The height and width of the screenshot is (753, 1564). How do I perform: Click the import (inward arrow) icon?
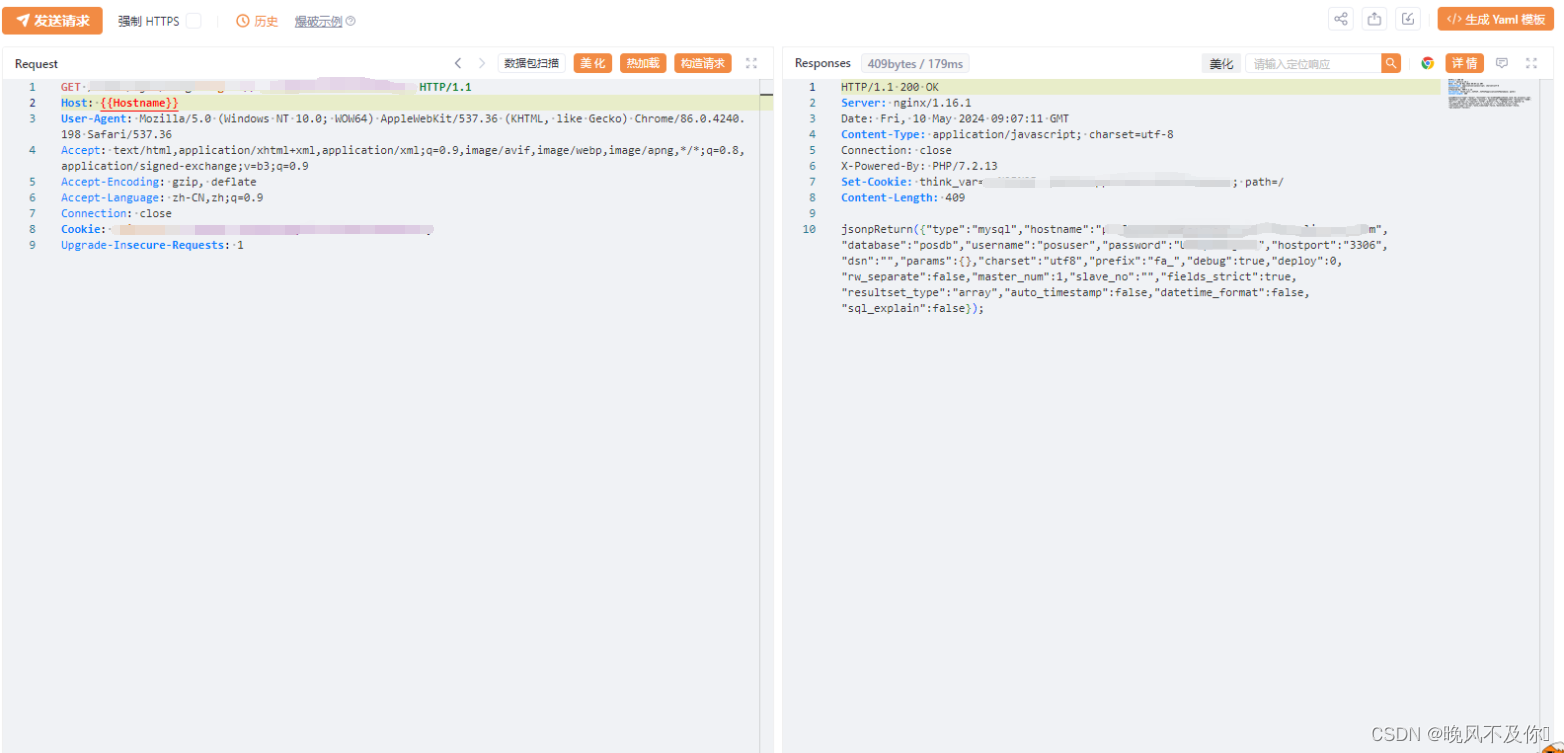click(x=1408, y=19)
